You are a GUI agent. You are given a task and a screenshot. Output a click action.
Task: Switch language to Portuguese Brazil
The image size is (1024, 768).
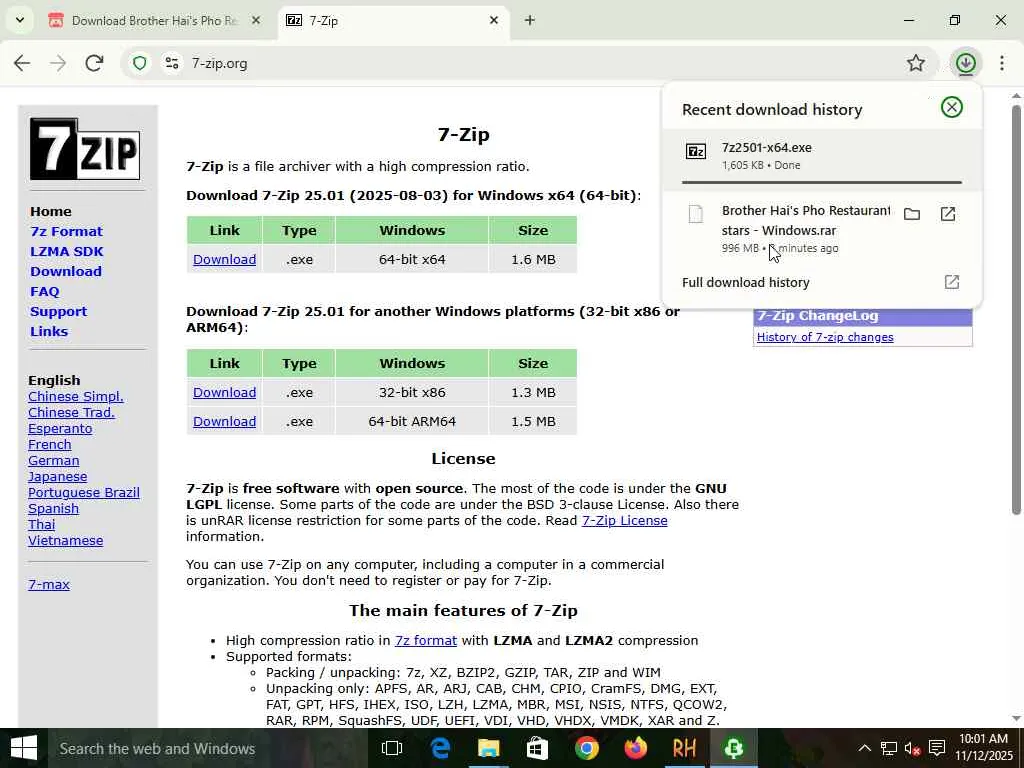tap(84, 492)
